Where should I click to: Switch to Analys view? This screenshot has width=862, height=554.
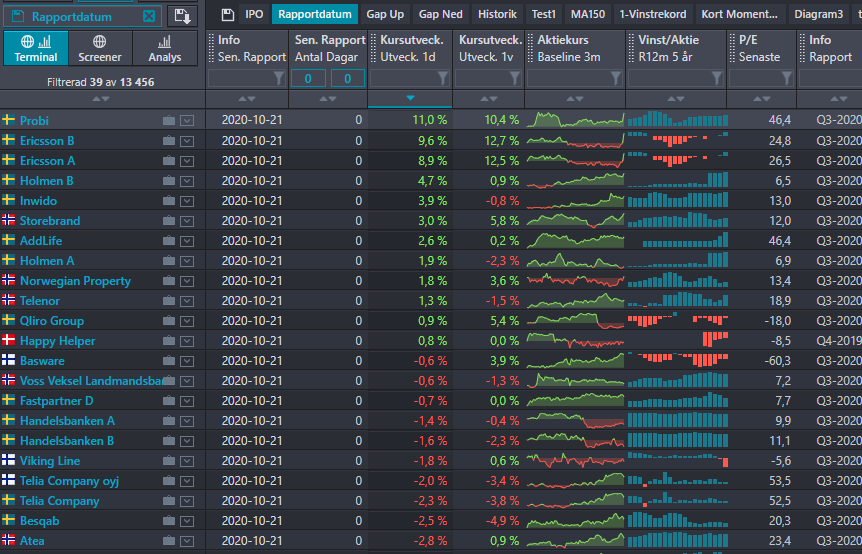coord(164,48)
